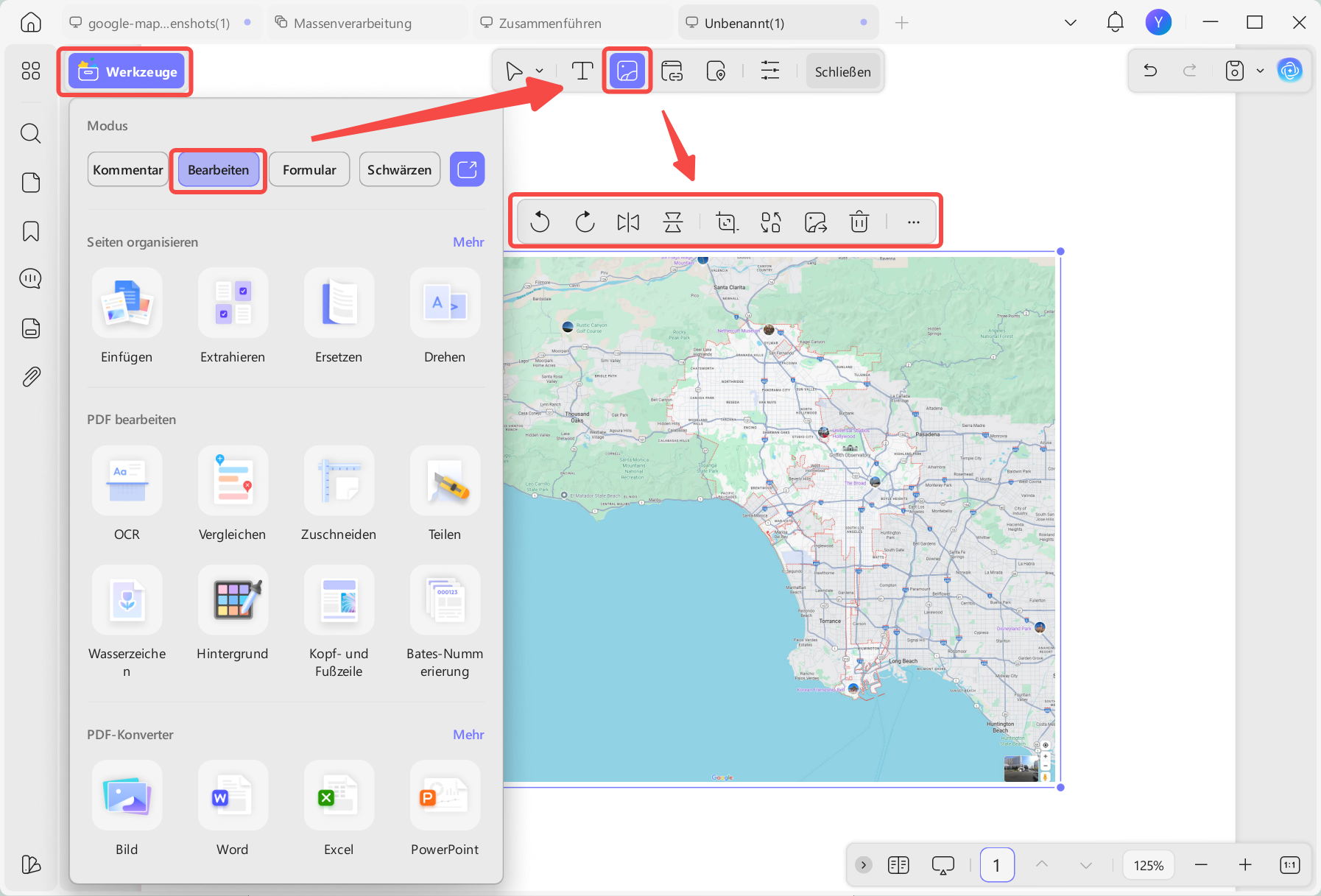Screen dimensions: 1321x896
Task: Crop the selected image
Action: click(x=727, y=222)
